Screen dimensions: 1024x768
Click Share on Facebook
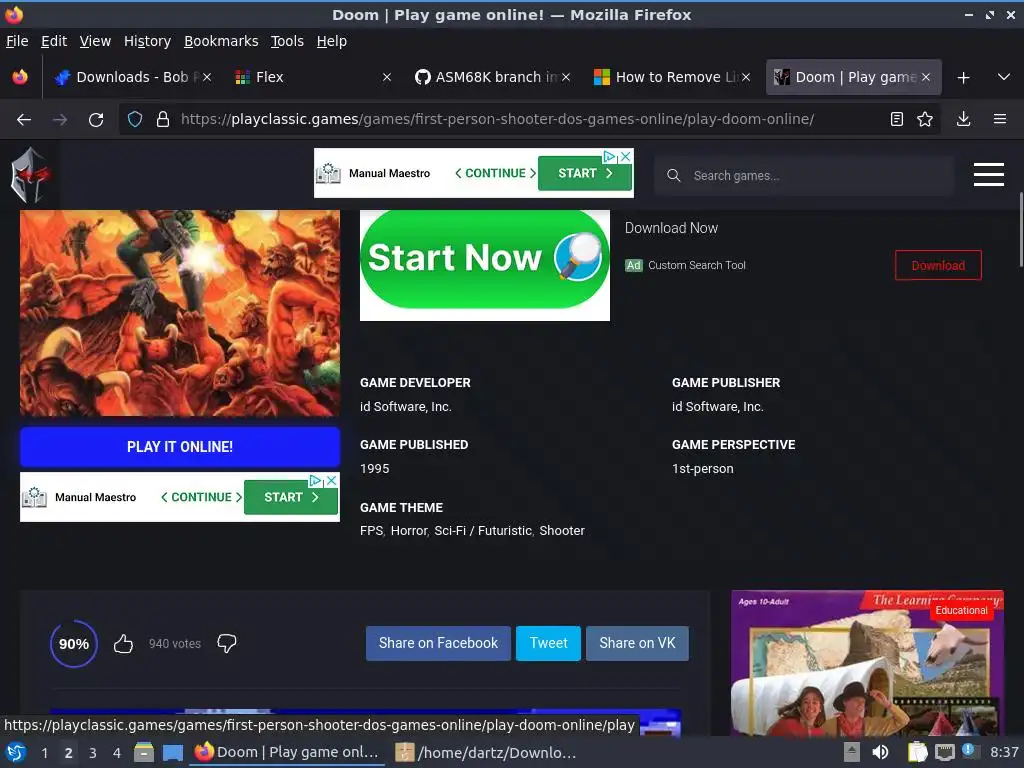[x=438, y=643]
